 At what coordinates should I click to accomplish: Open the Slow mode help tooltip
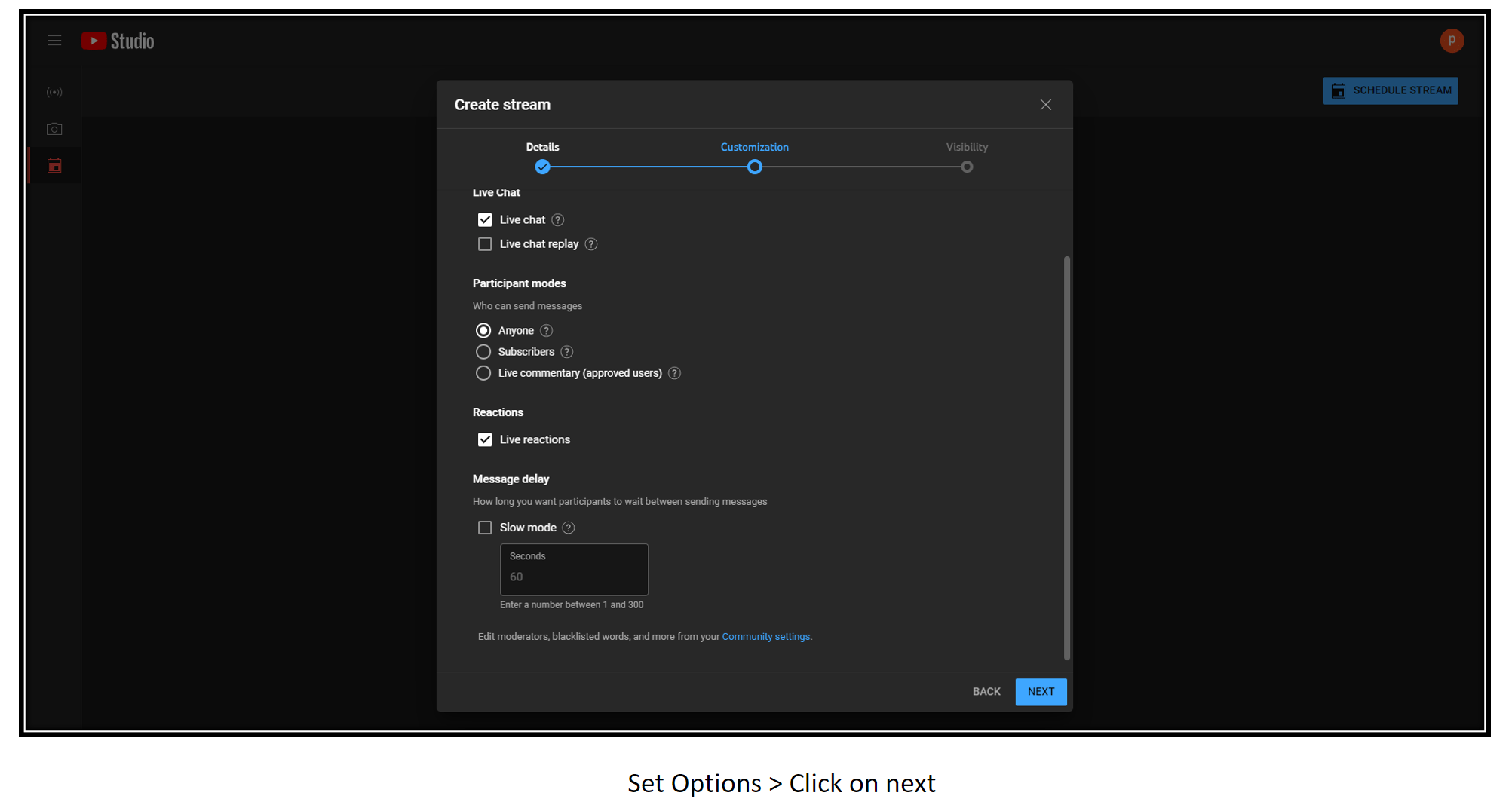coord(568,528)
